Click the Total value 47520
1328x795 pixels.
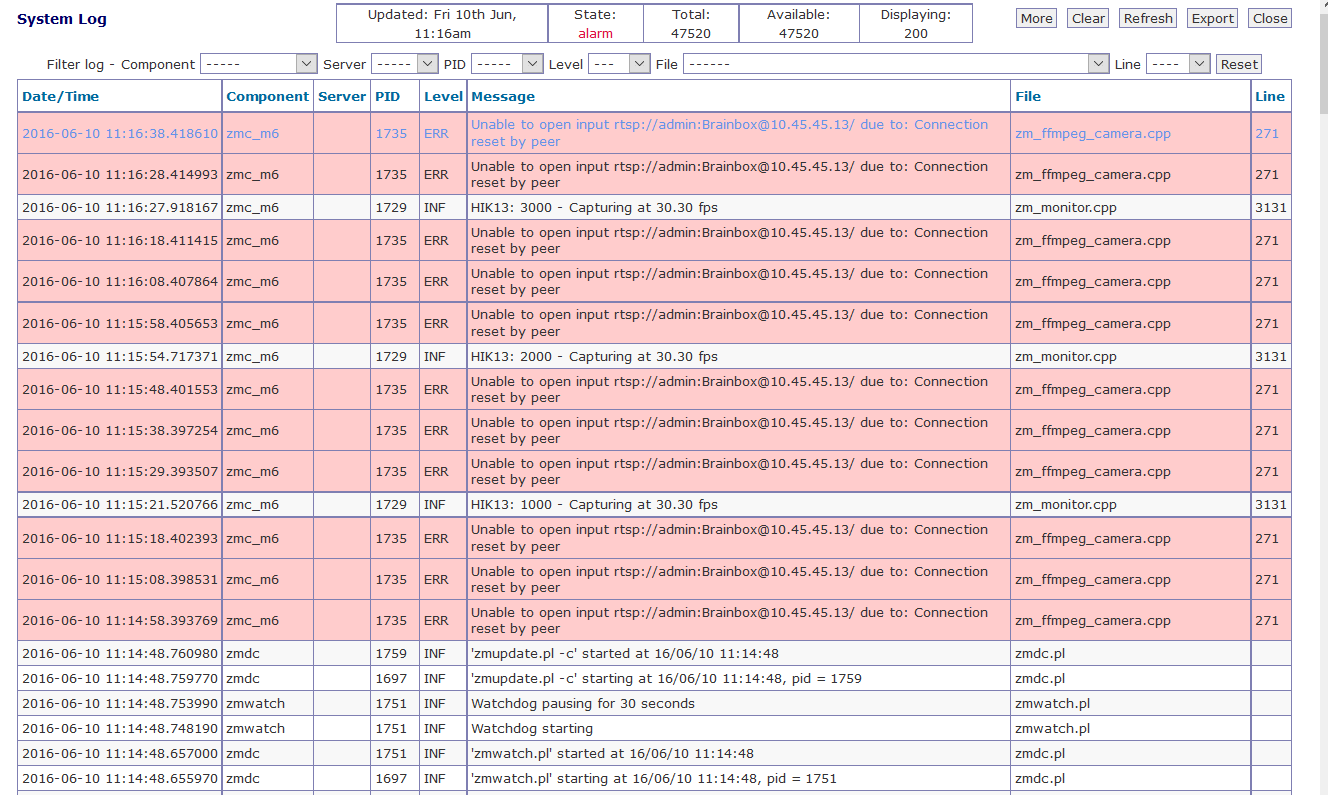pos(691,33)
